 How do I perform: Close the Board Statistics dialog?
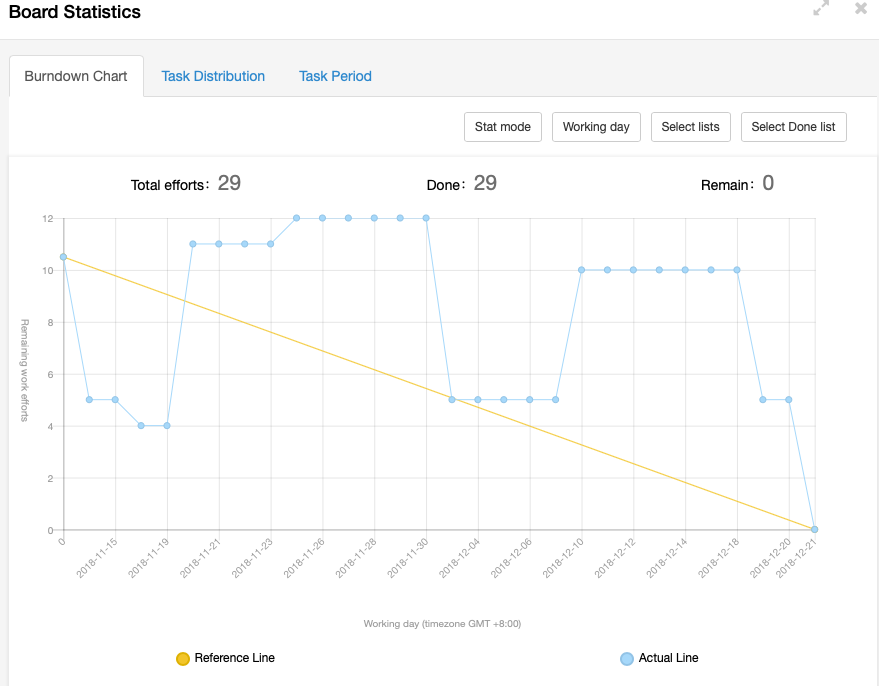pos(860,9)
